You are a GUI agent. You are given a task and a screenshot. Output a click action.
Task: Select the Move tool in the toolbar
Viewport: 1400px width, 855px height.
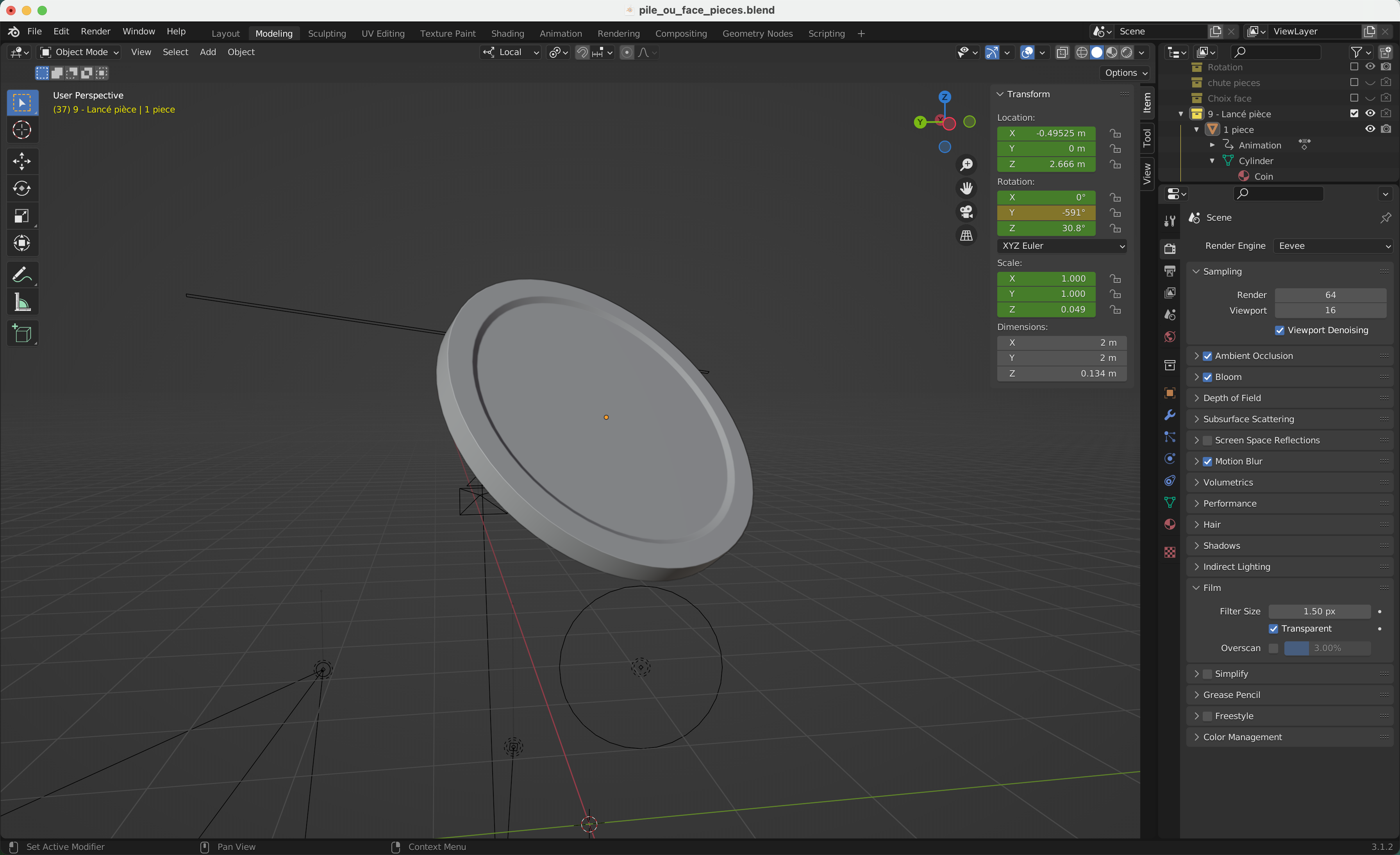(21, 161)
